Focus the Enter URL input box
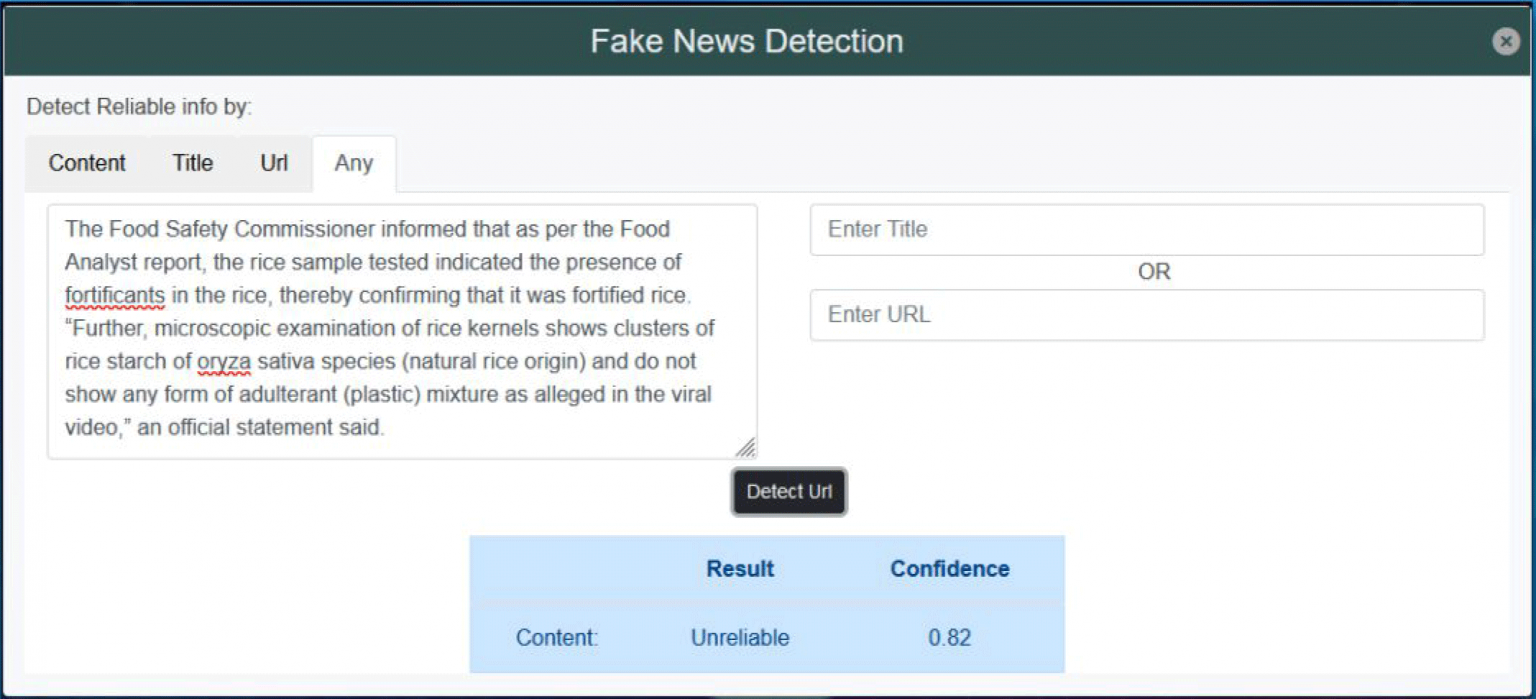Viewport: 1536px width, 699px height. coord(1146,314)
